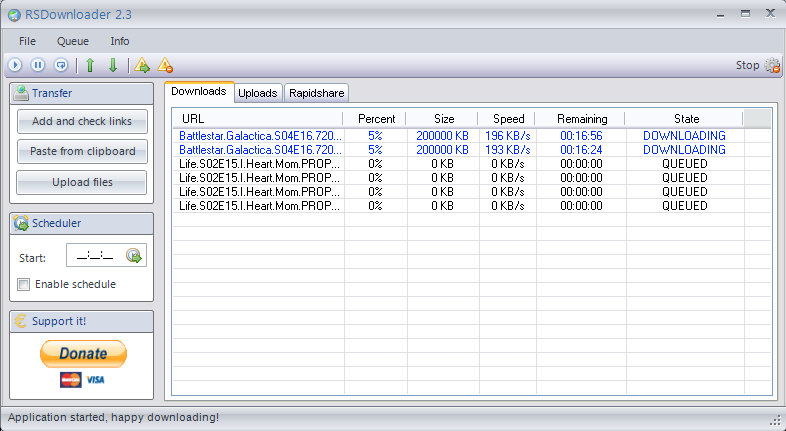The height and width of the screenshot is (431, 786).
Task: Click the Scheduler panel clock icon
Action: [x=21, y=223]
